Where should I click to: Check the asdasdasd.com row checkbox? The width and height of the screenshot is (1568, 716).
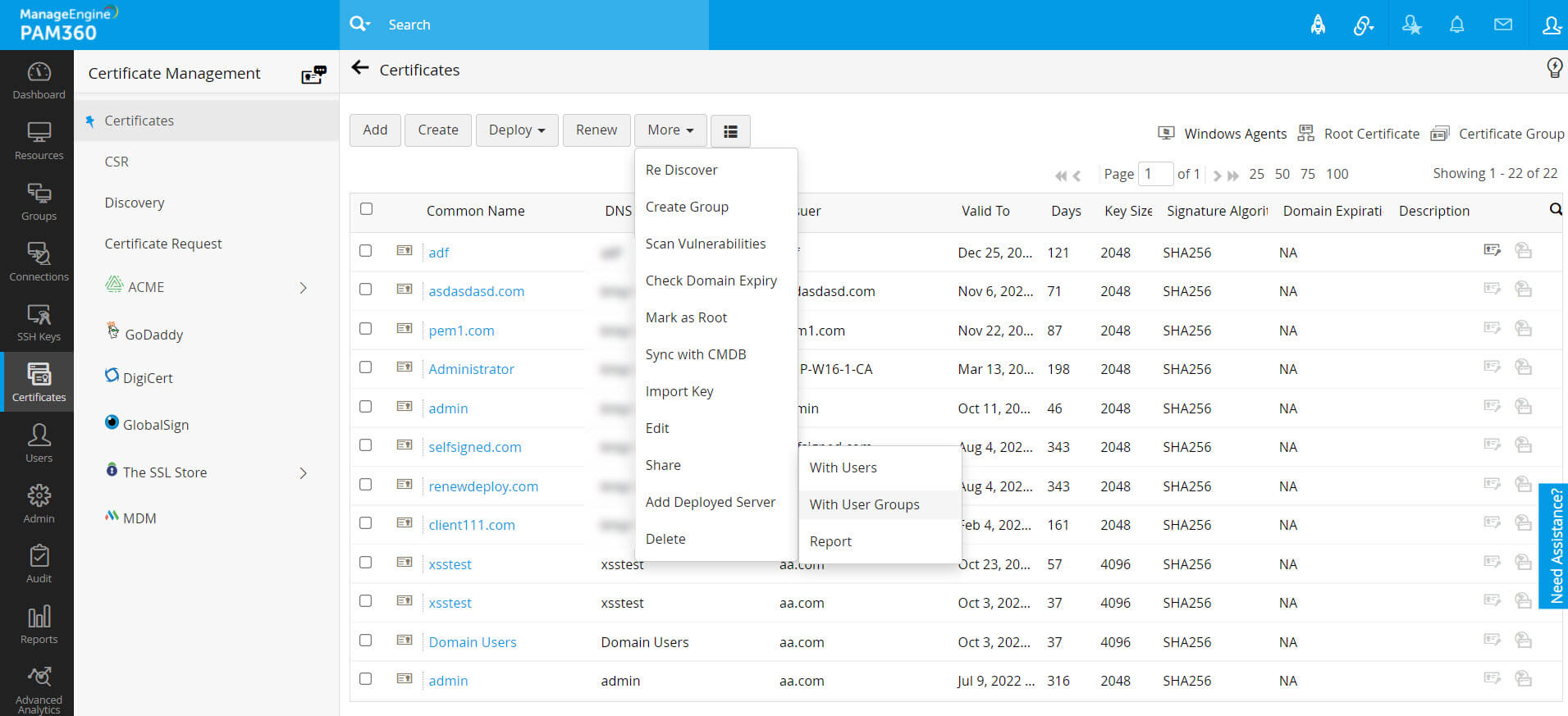point(366,289)
